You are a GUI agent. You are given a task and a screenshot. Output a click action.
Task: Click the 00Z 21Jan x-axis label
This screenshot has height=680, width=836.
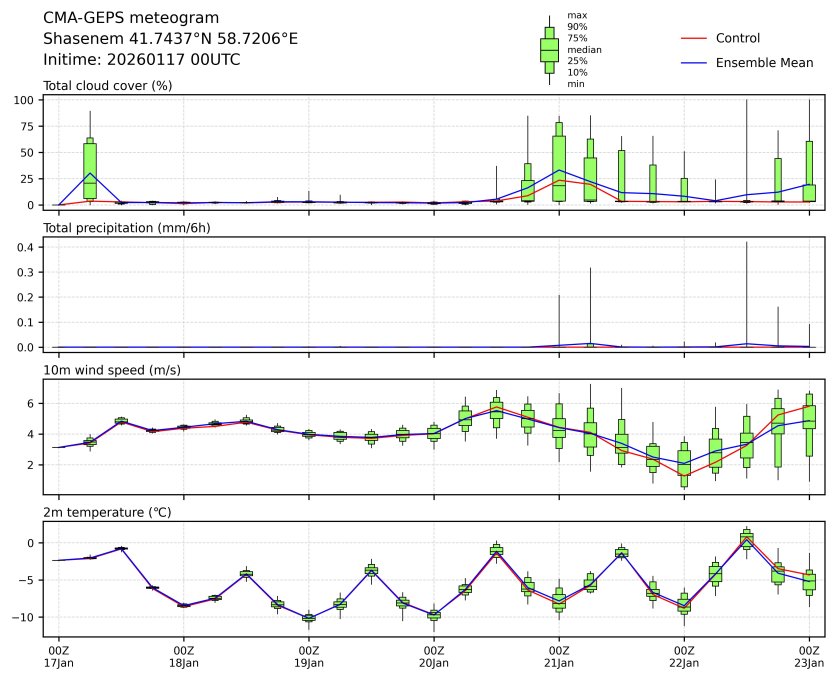tap(558, 656)
